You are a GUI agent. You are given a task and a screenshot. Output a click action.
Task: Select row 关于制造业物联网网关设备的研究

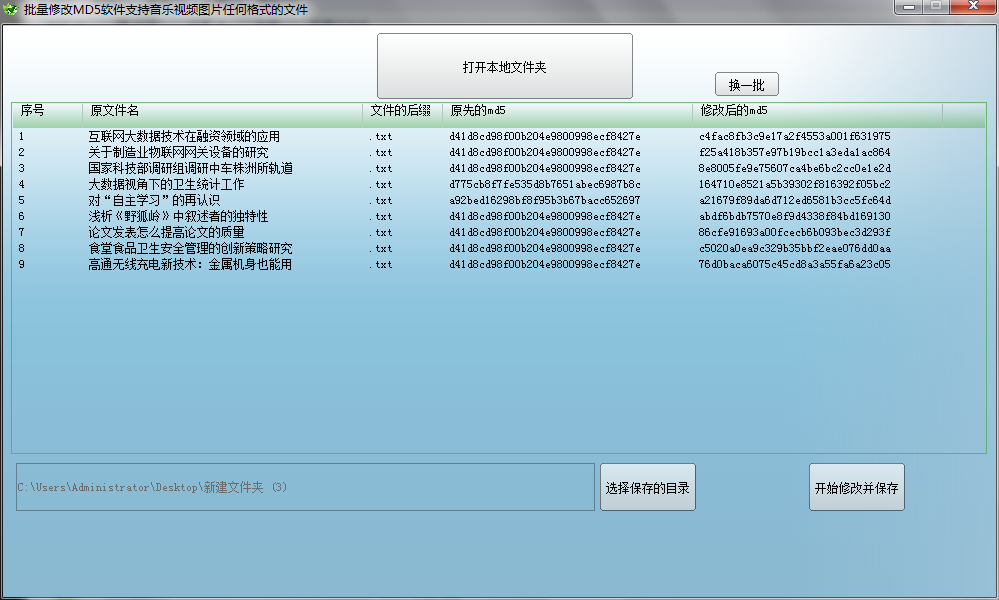click(178, 152)
